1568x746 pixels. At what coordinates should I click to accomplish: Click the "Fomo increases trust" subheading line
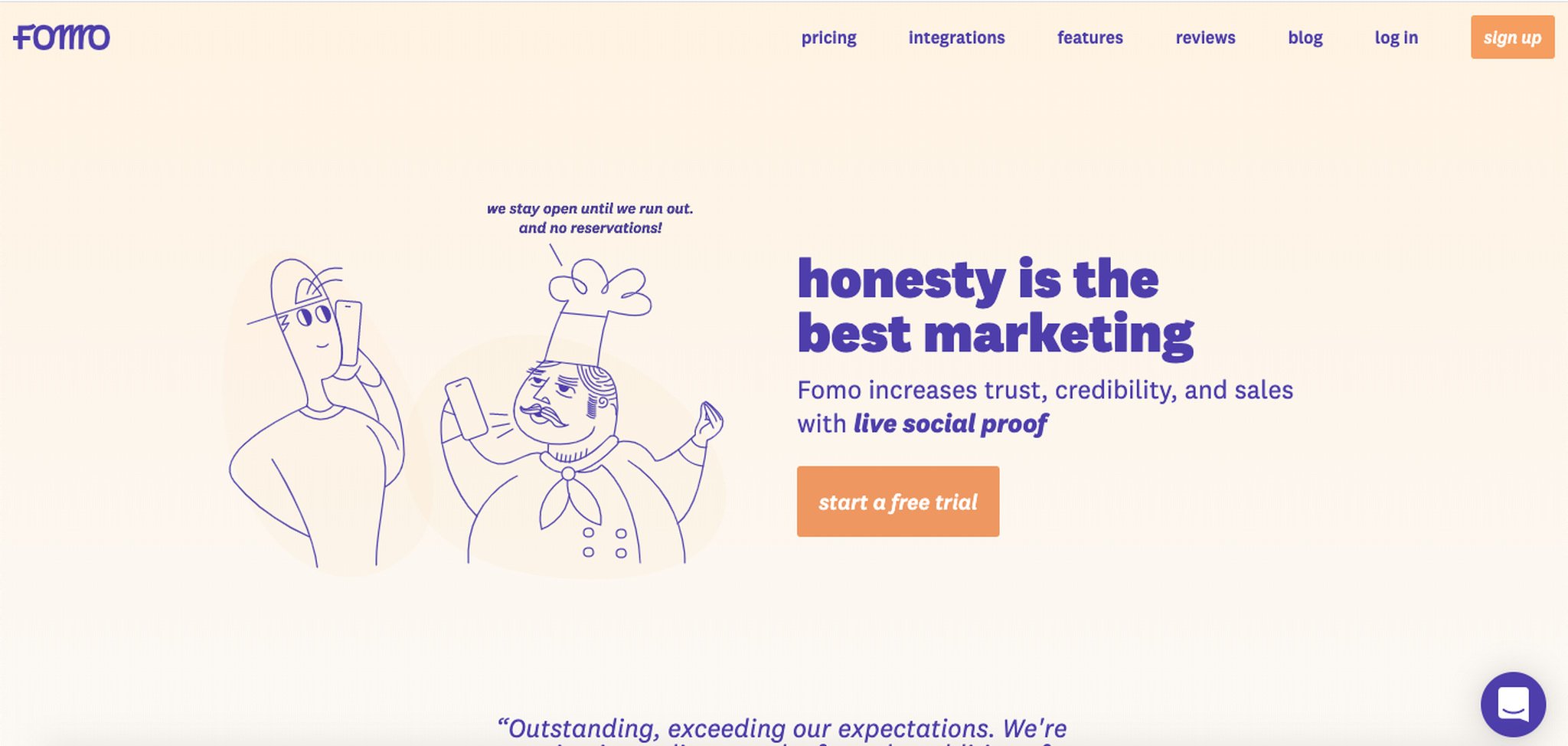[x=1044, y=390]
